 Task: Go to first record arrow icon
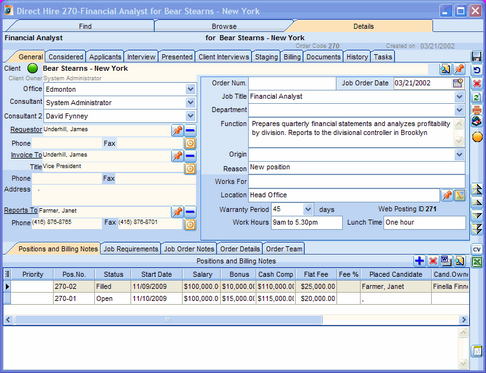point(477,189)
